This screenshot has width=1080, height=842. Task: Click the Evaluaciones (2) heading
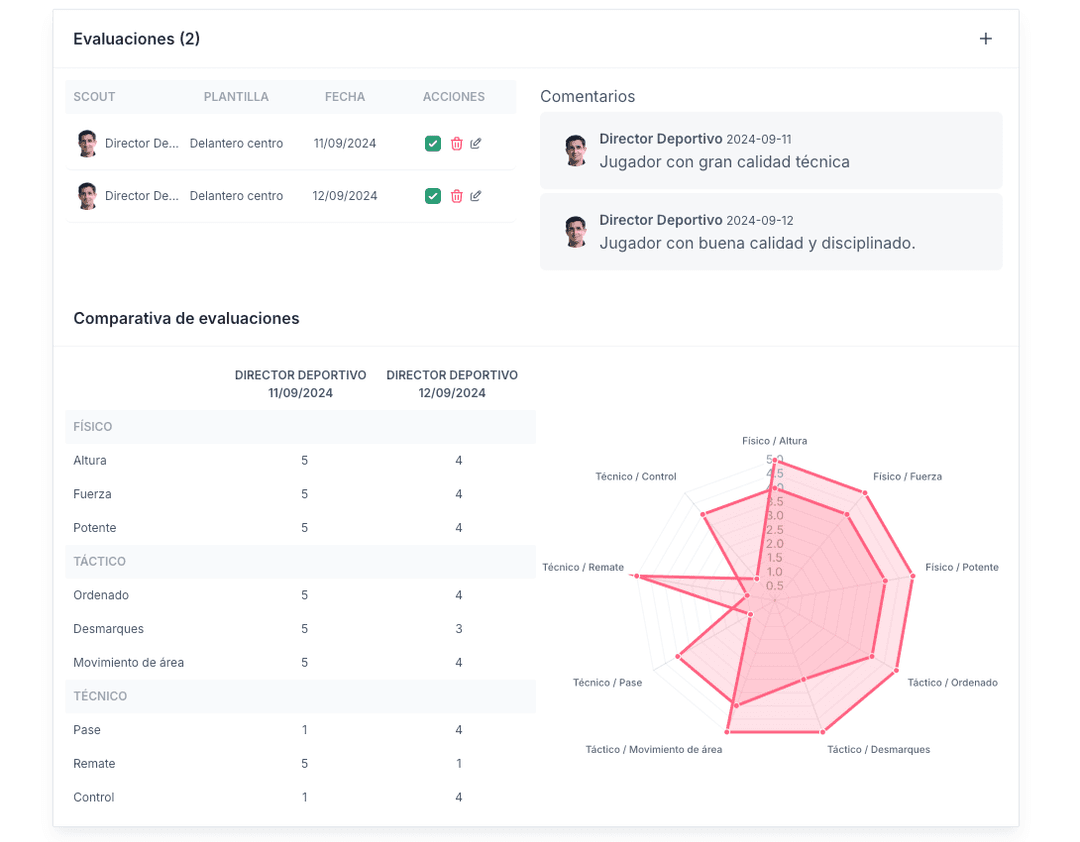click(136, 39)
